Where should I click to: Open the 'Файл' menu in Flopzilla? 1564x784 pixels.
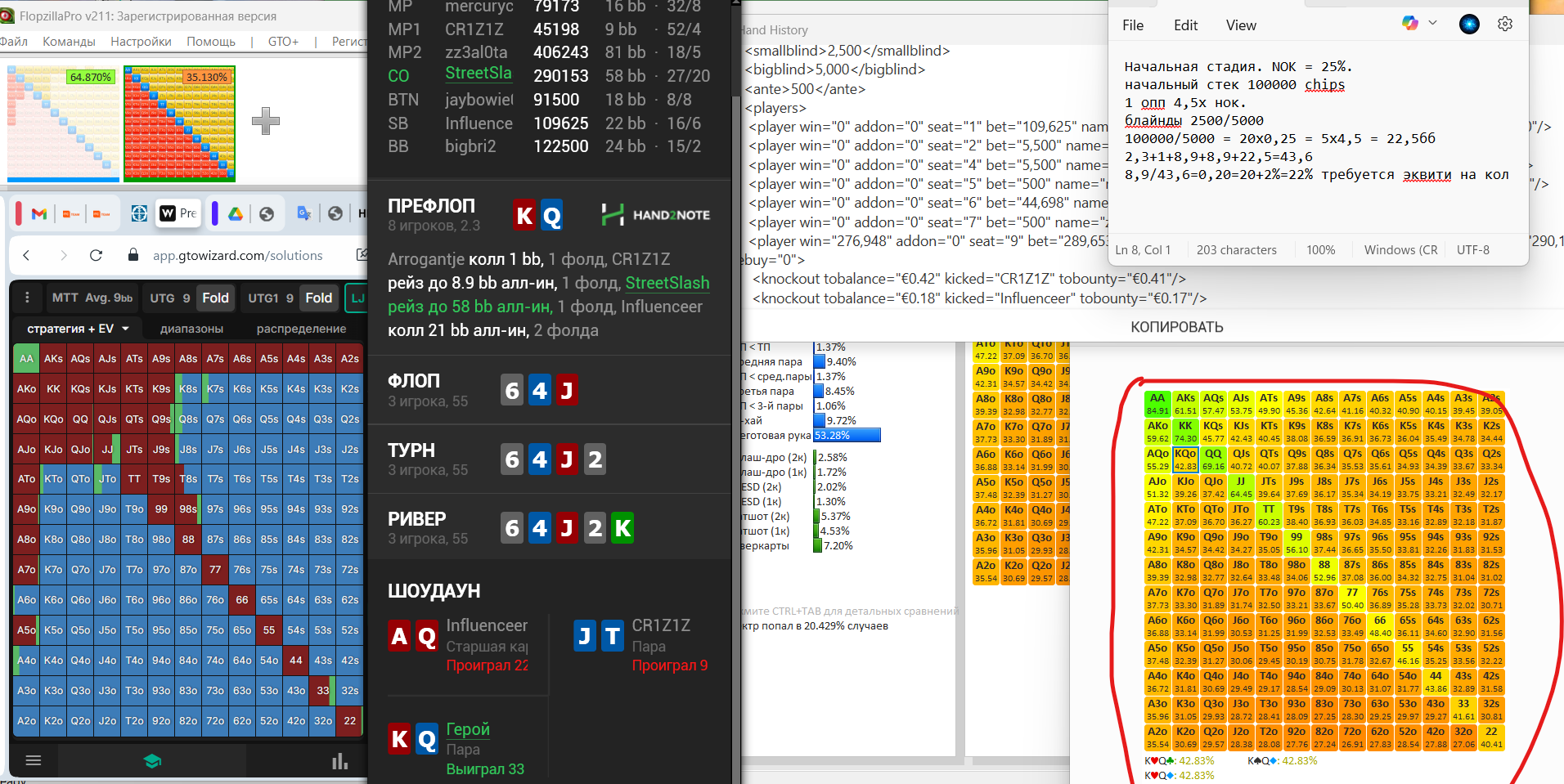(x=13, y=41)
